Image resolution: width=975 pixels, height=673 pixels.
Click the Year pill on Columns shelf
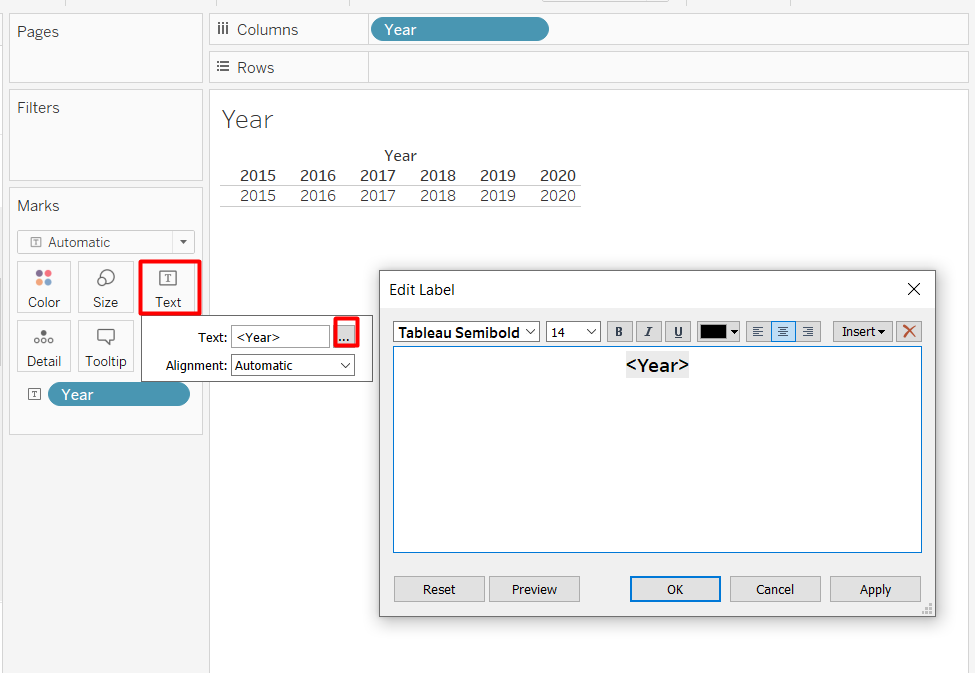click(x=459, y=30)
